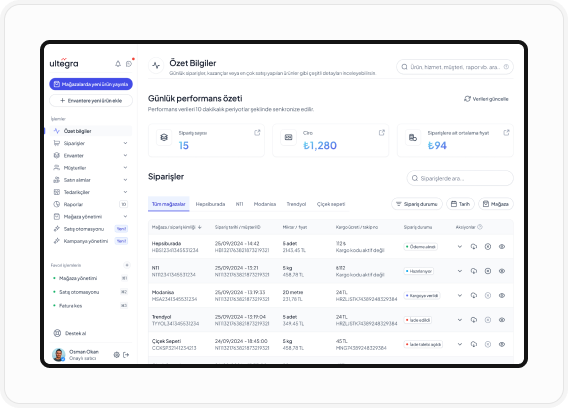The image size is (568, 408).
Task: Expand the Trendyol order row chevron
Action: (x=460, y=320)
